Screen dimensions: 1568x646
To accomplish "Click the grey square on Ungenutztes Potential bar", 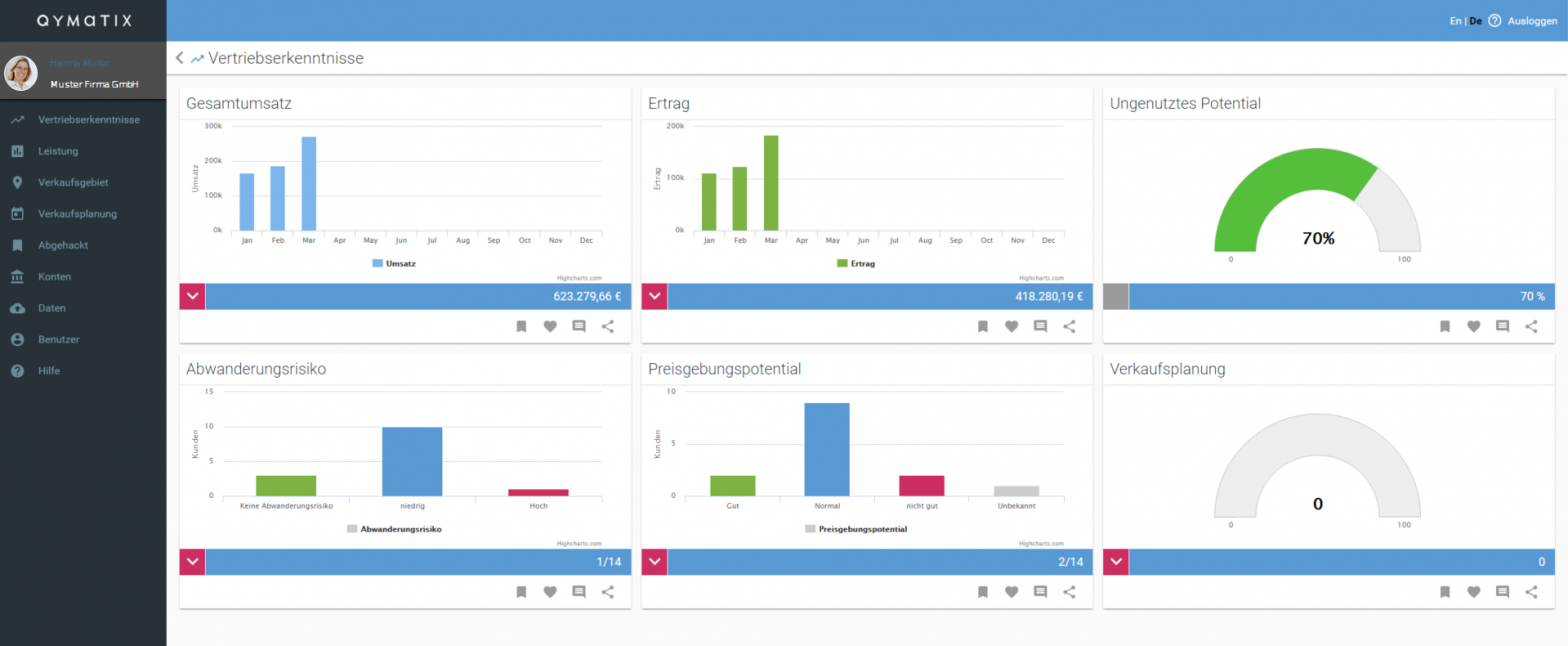I will tap(1116, 296).
